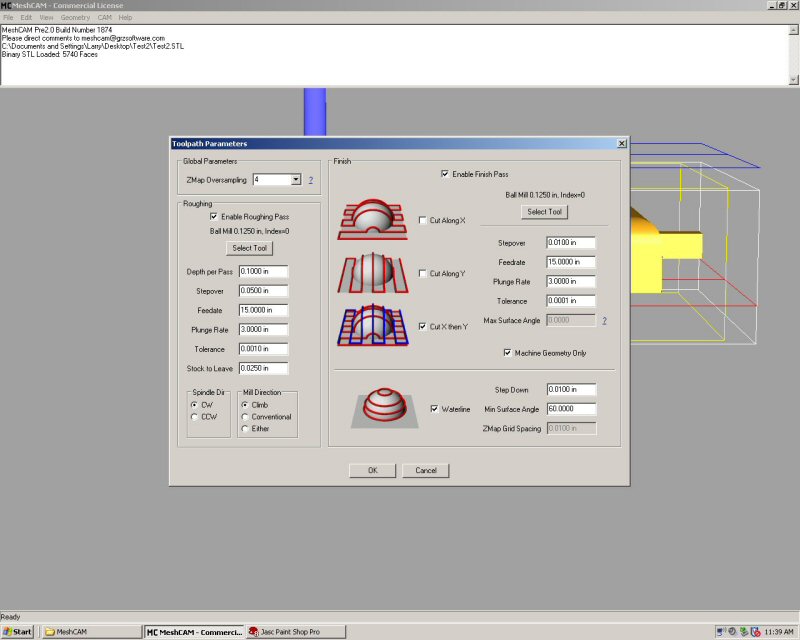Open the CAM menu

(104, 18)
